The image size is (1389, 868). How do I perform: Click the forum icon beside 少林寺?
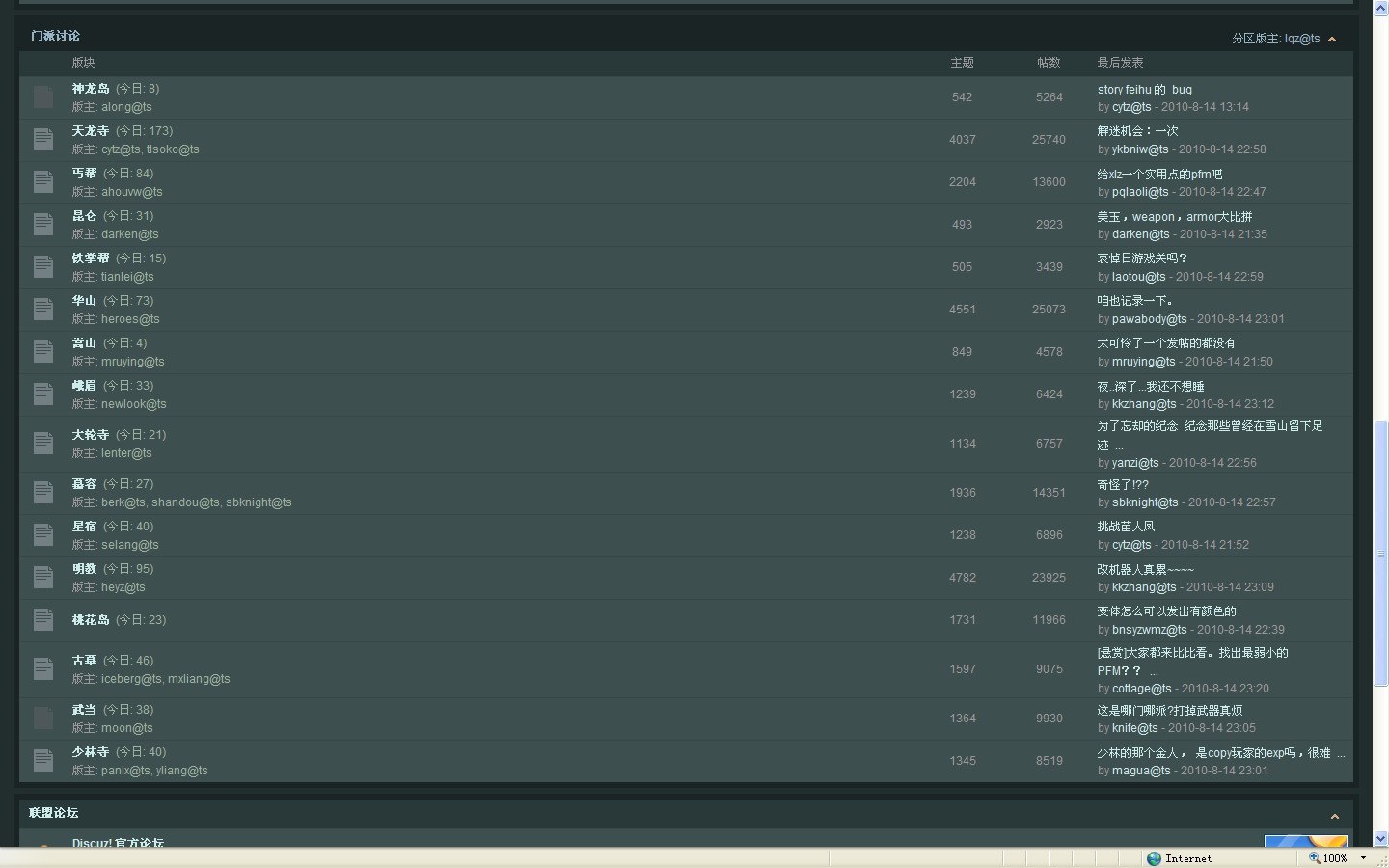pyautogui.click(x=42, y=760)
